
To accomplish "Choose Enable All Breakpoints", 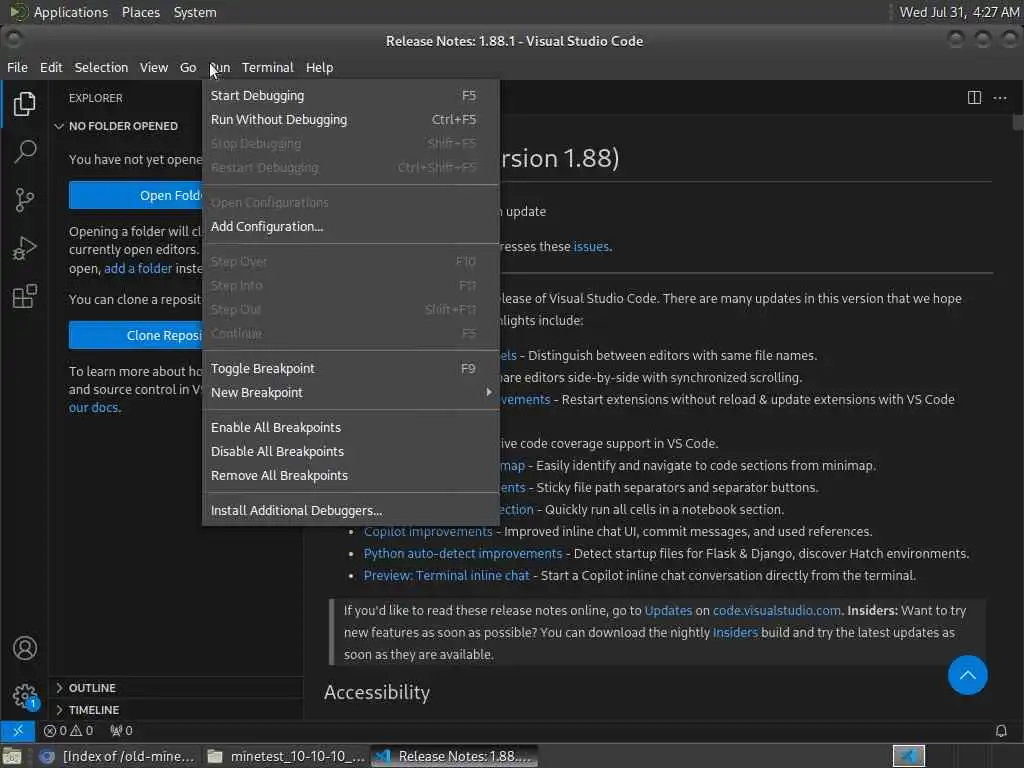I will point(351,427).
